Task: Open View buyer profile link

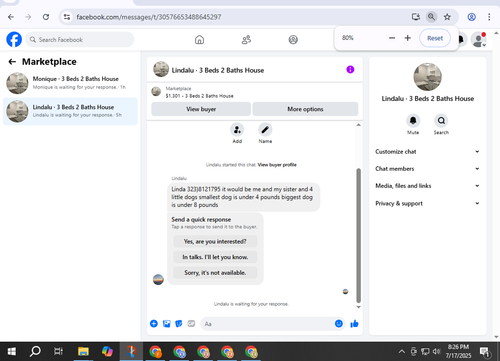Action: tap(277, 165)
